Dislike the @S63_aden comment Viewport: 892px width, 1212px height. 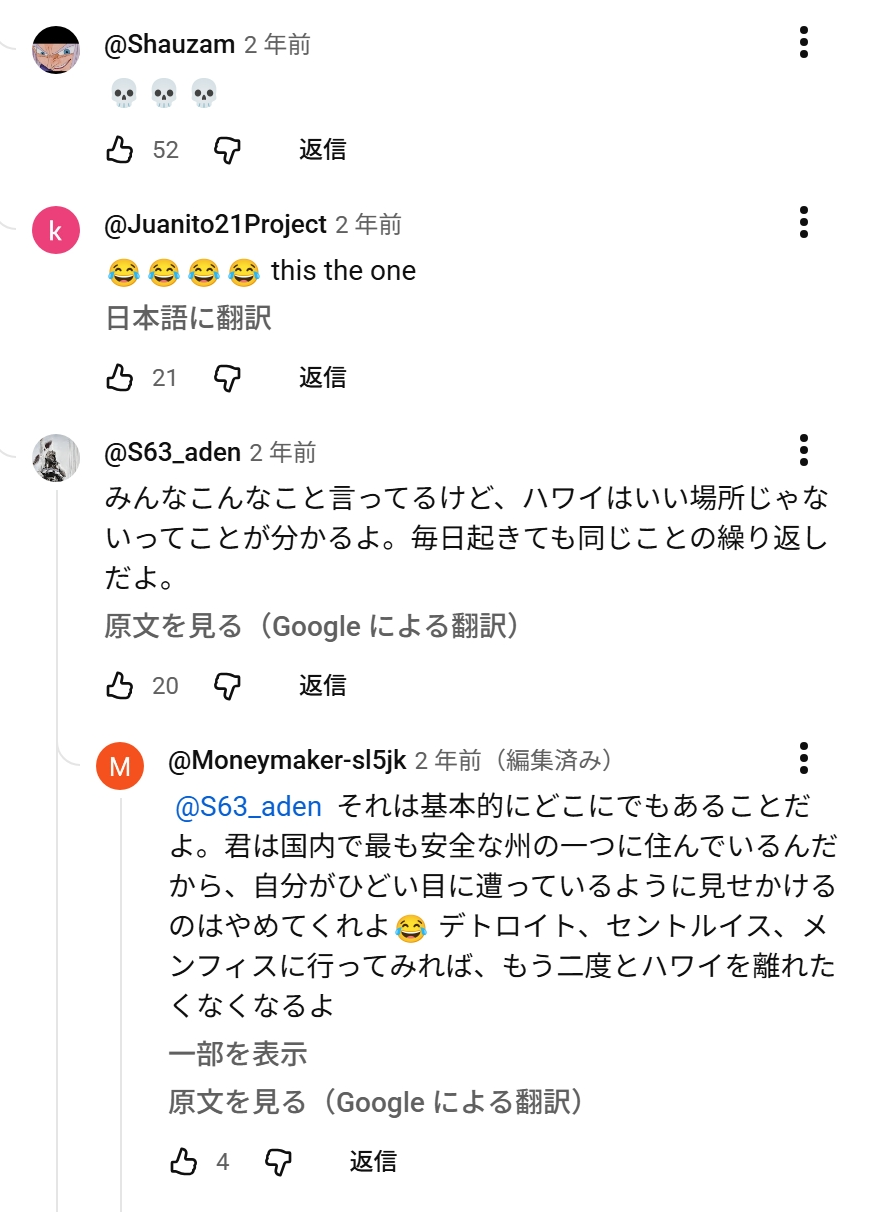tap(228, 686)
